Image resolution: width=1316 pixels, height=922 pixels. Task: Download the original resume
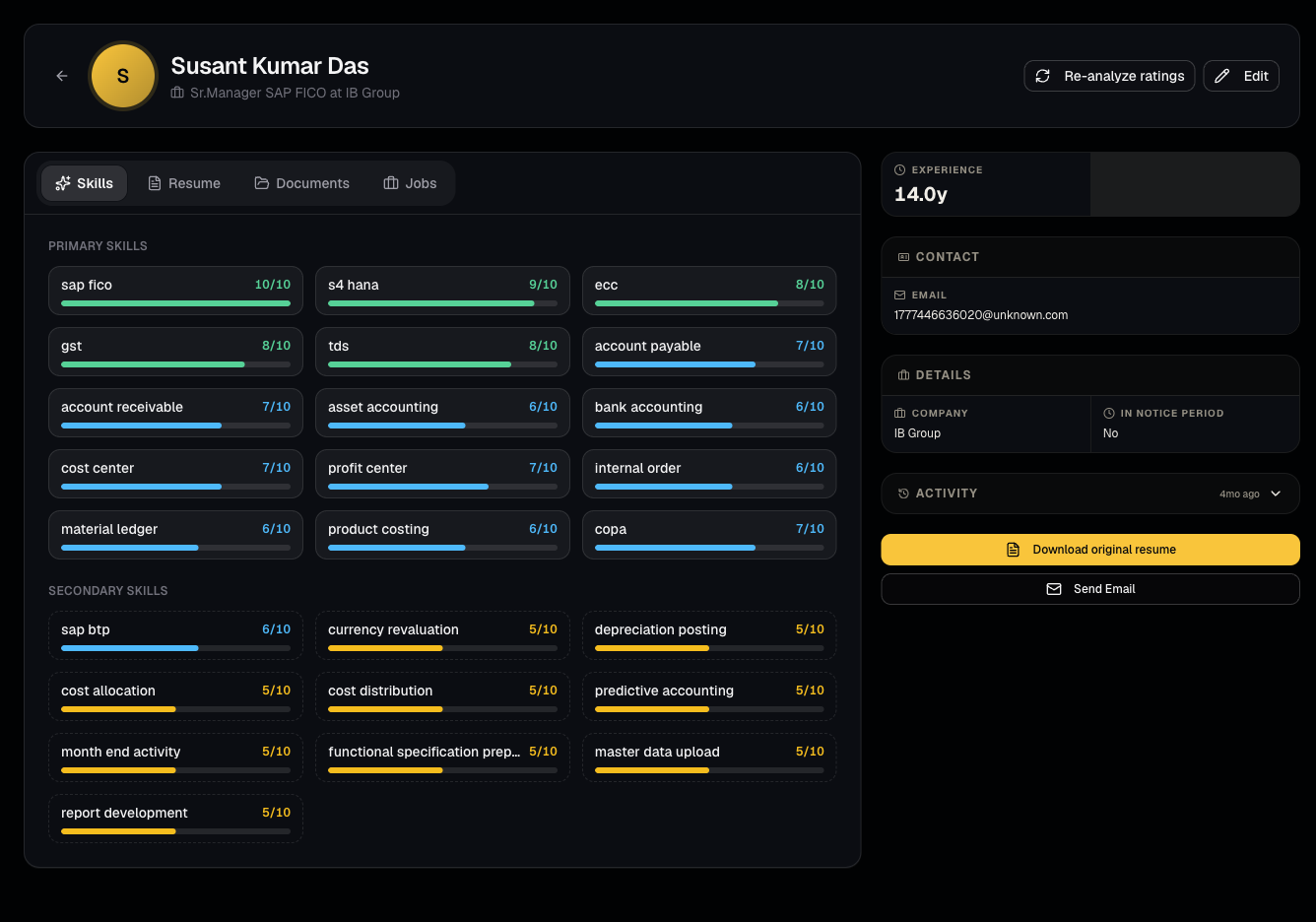click(1090, 550)
